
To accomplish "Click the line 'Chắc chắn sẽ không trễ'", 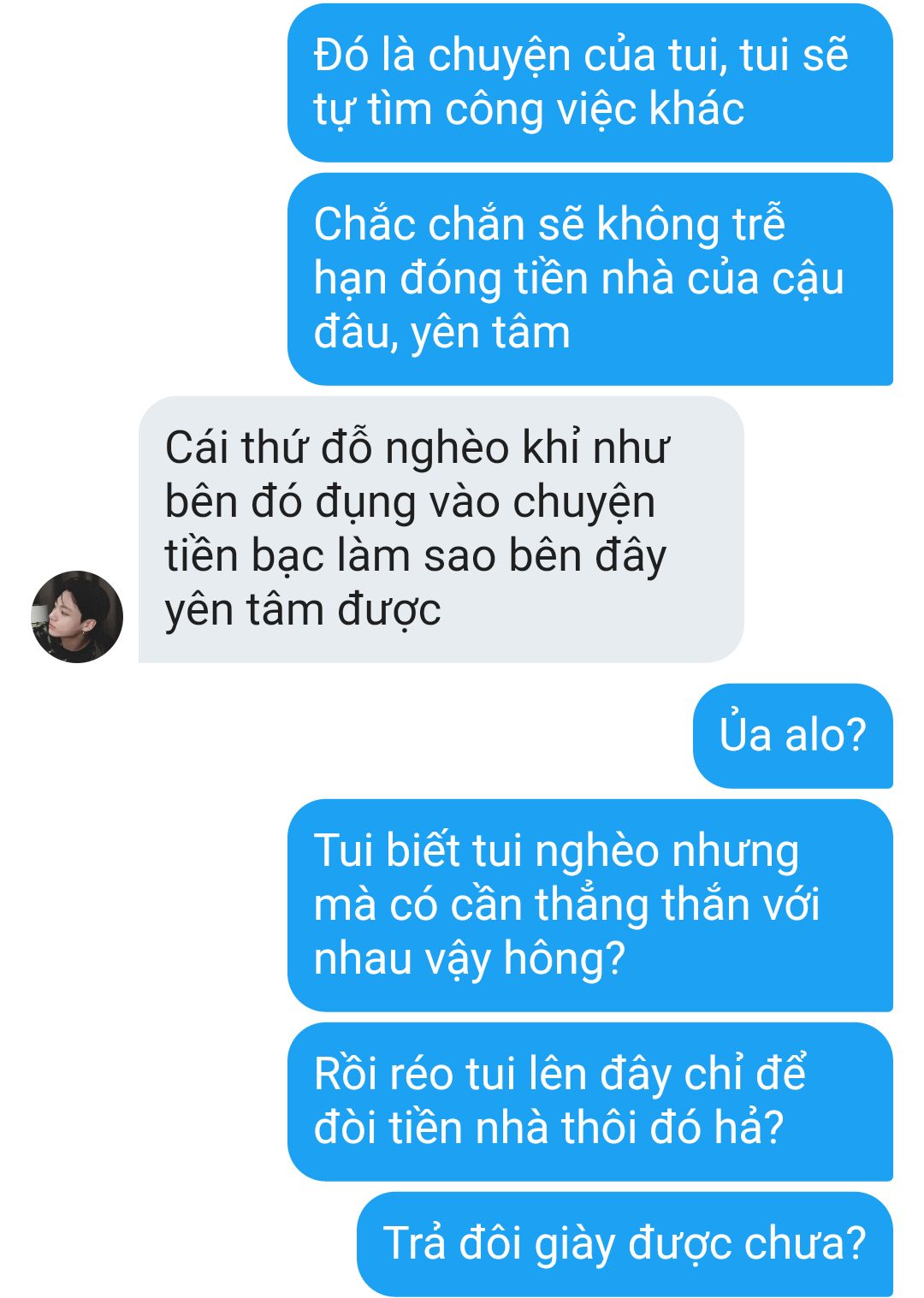I will [x=549, y=223].
